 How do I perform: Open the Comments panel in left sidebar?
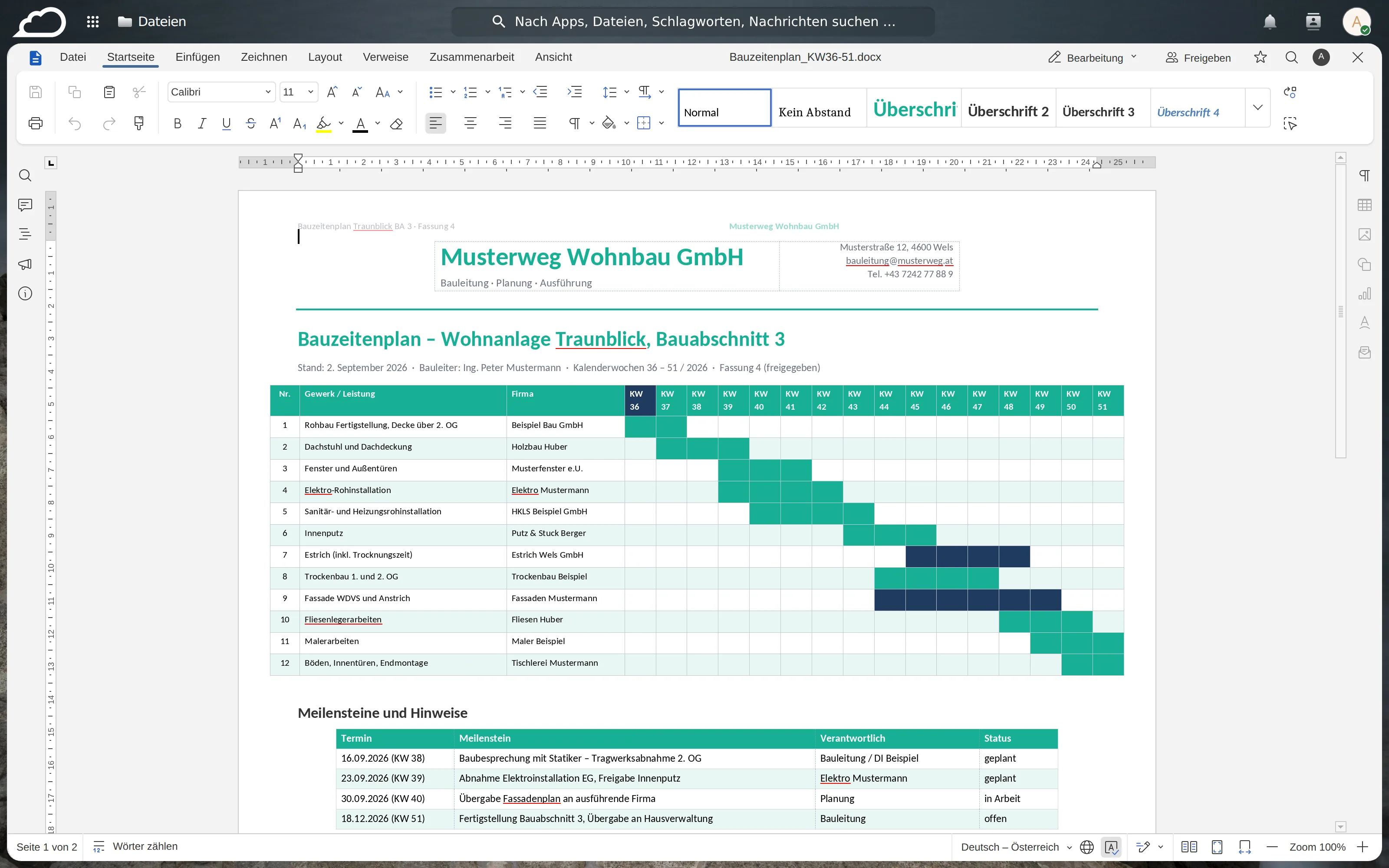(x=25, y=205)
